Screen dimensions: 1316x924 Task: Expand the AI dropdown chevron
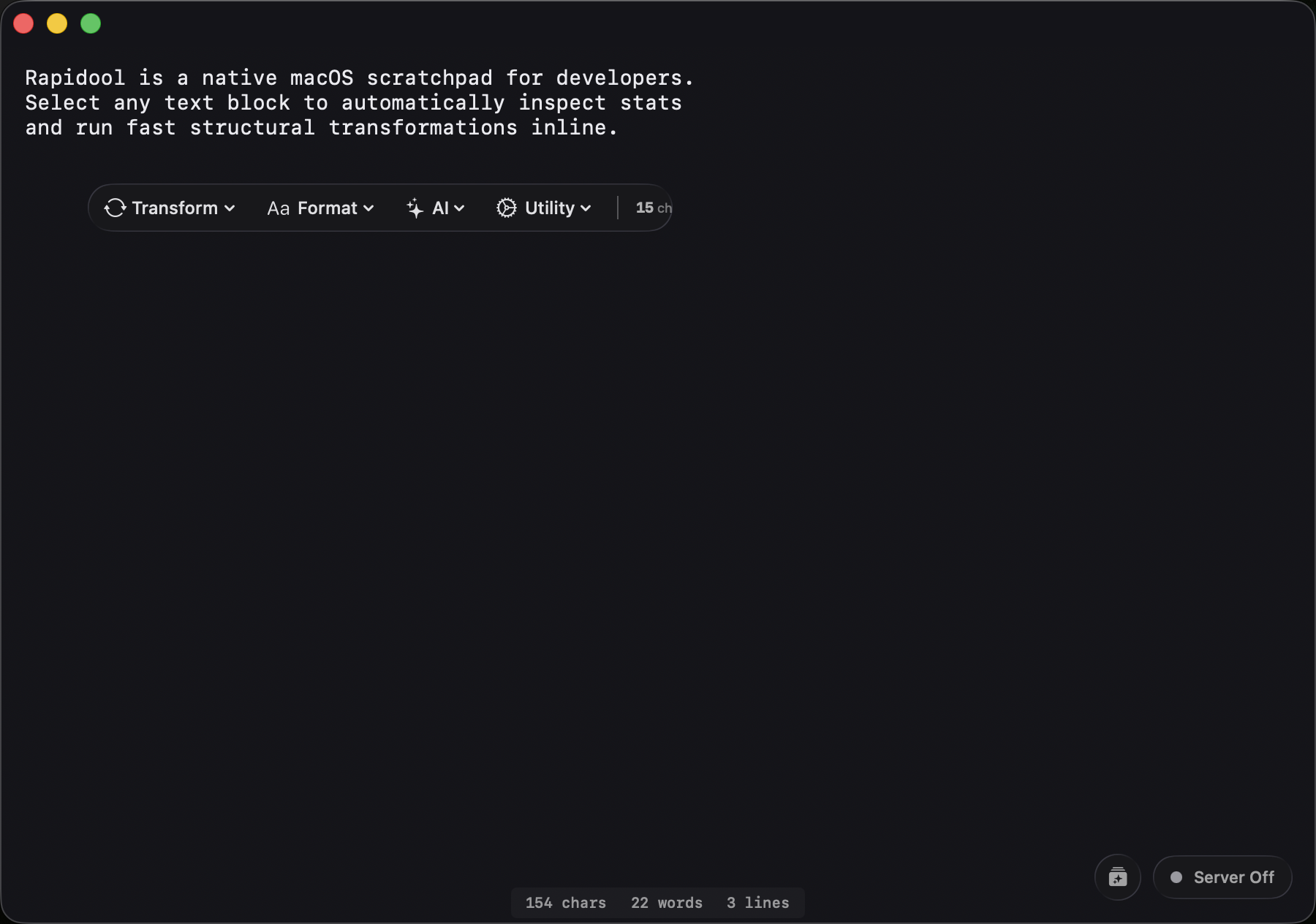(459, 208)
